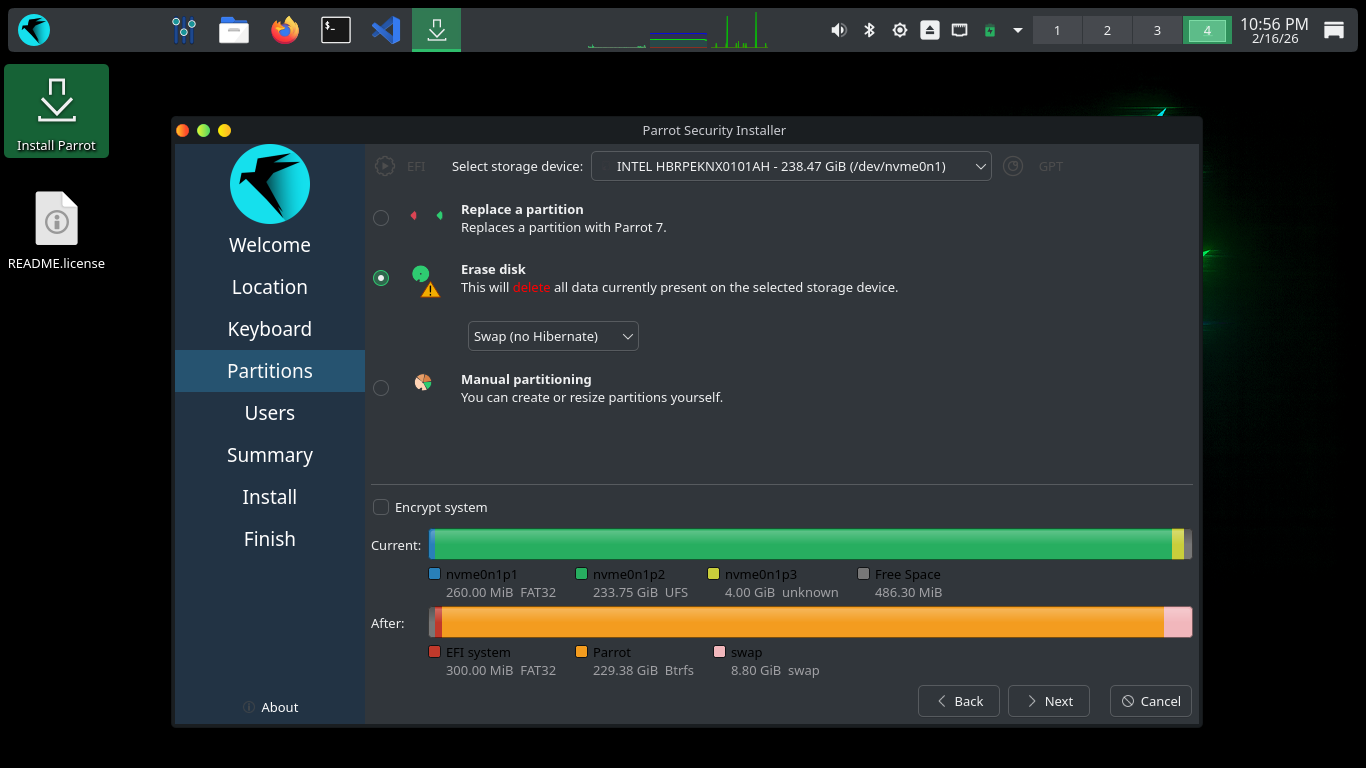Open the volume control tray icon
The width and height of the screenshot is (1366, 768).
click(x=838, y=30)
